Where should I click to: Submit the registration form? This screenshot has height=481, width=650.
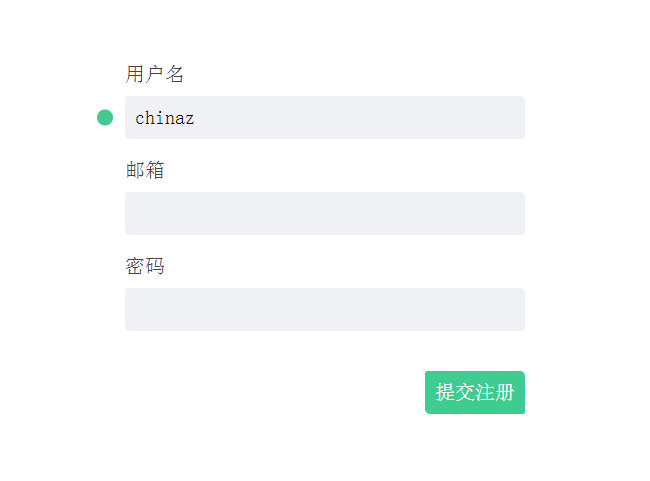click(x=474, y=392)
